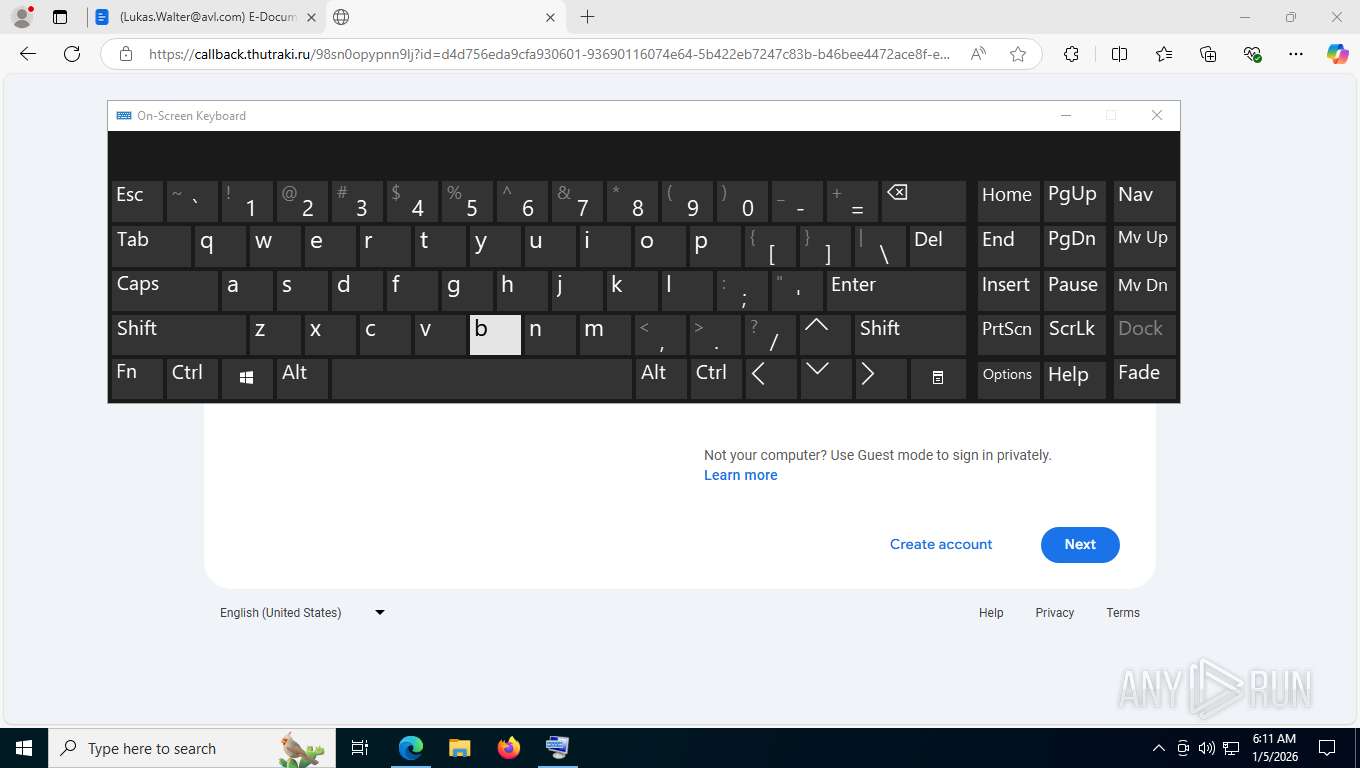Open Edge extensions puzzle icon
Viewport: 1360px width, 768px height.
(1071, 54)
